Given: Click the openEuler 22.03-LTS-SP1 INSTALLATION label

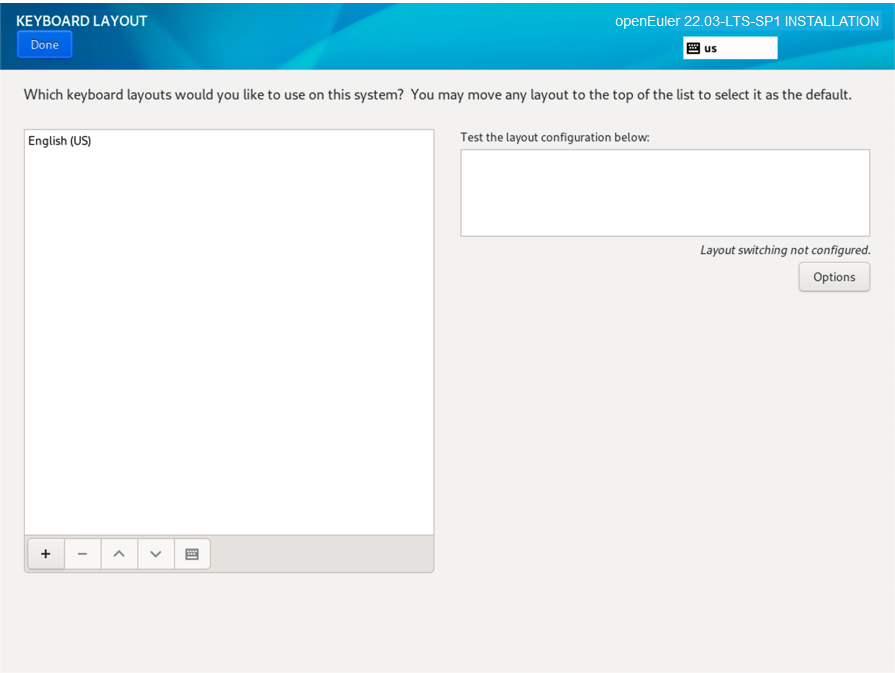Looking at the screenshot, I should [746, 21].
